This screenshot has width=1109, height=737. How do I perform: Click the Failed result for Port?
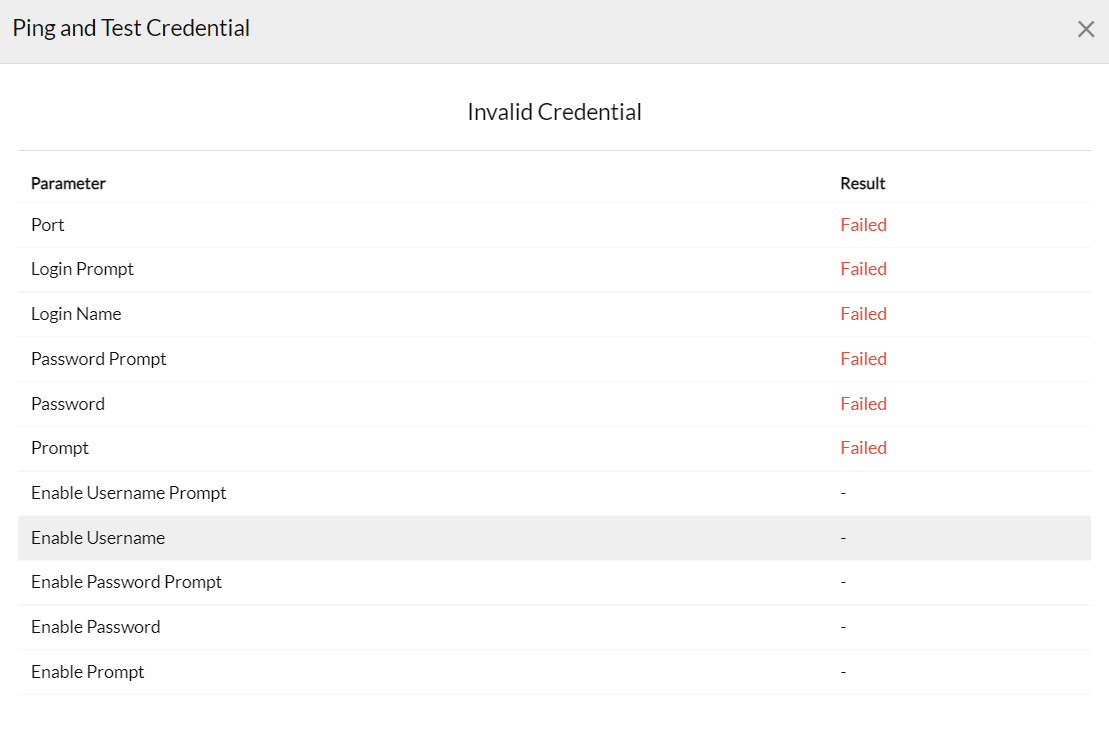864,225
